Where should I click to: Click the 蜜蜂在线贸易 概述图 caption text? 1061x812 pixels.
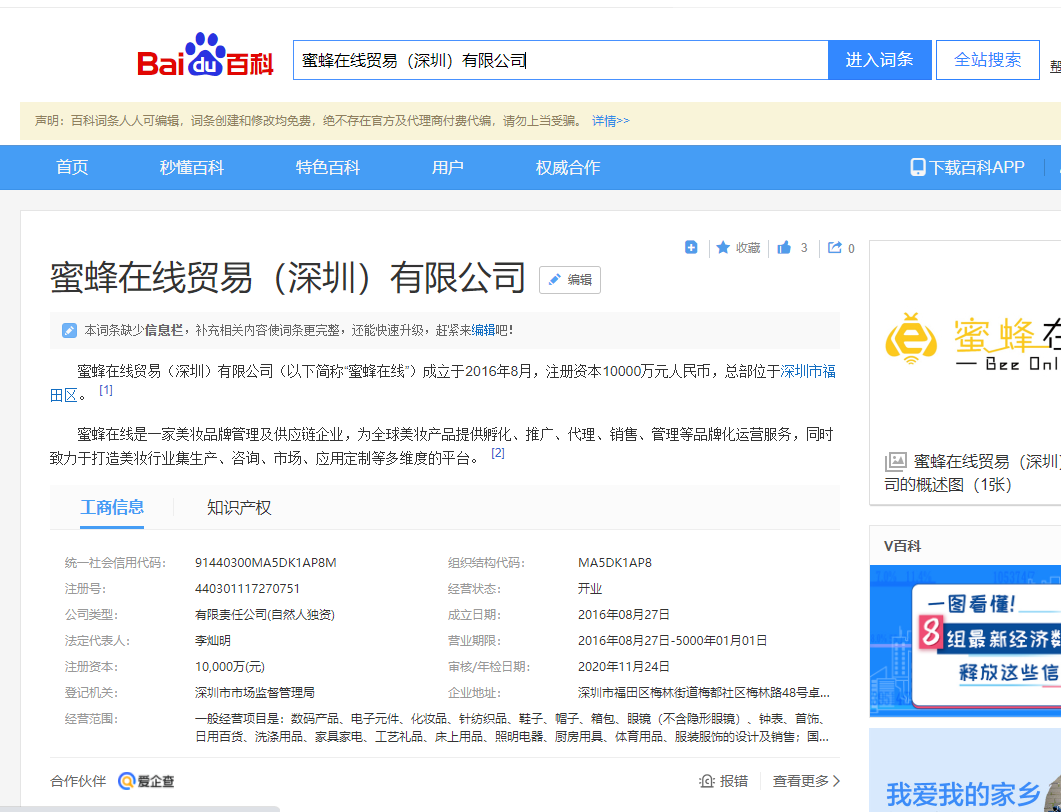pos(972,473)
